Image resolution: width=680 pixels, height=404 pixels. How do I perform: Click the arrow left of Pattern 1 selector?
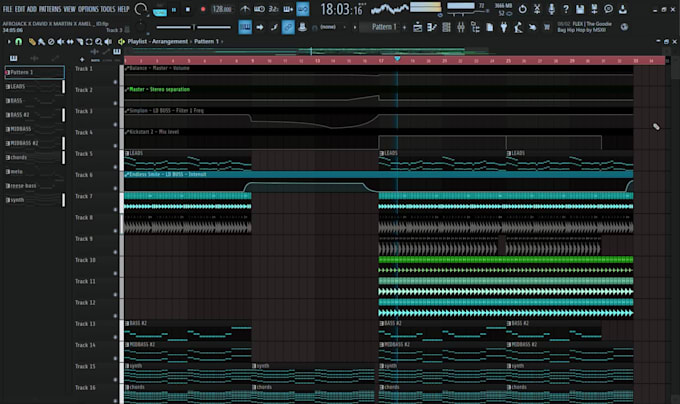click(x=355, y=27)
